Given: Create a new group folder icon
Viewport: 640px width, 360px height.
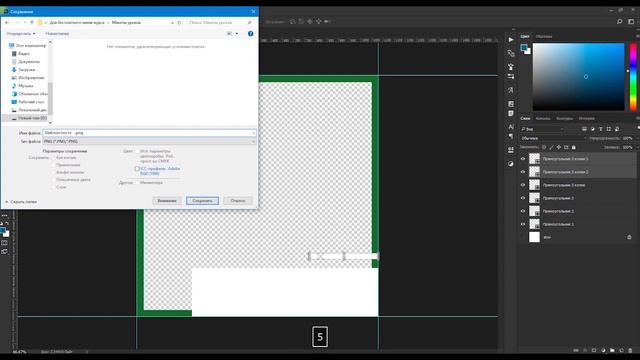Looking at the screenshot, I should click(x=612, y=350).
